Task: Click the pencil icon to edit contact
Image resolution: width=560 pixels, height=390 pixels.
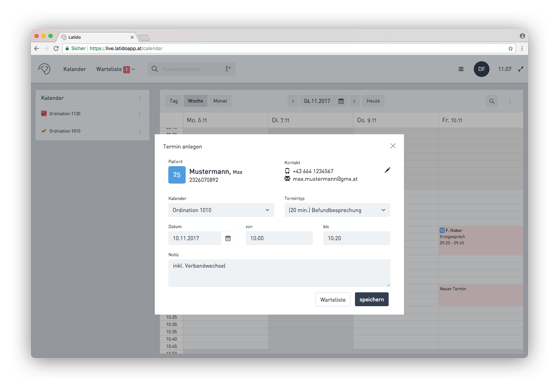Action: pos(387,170)
